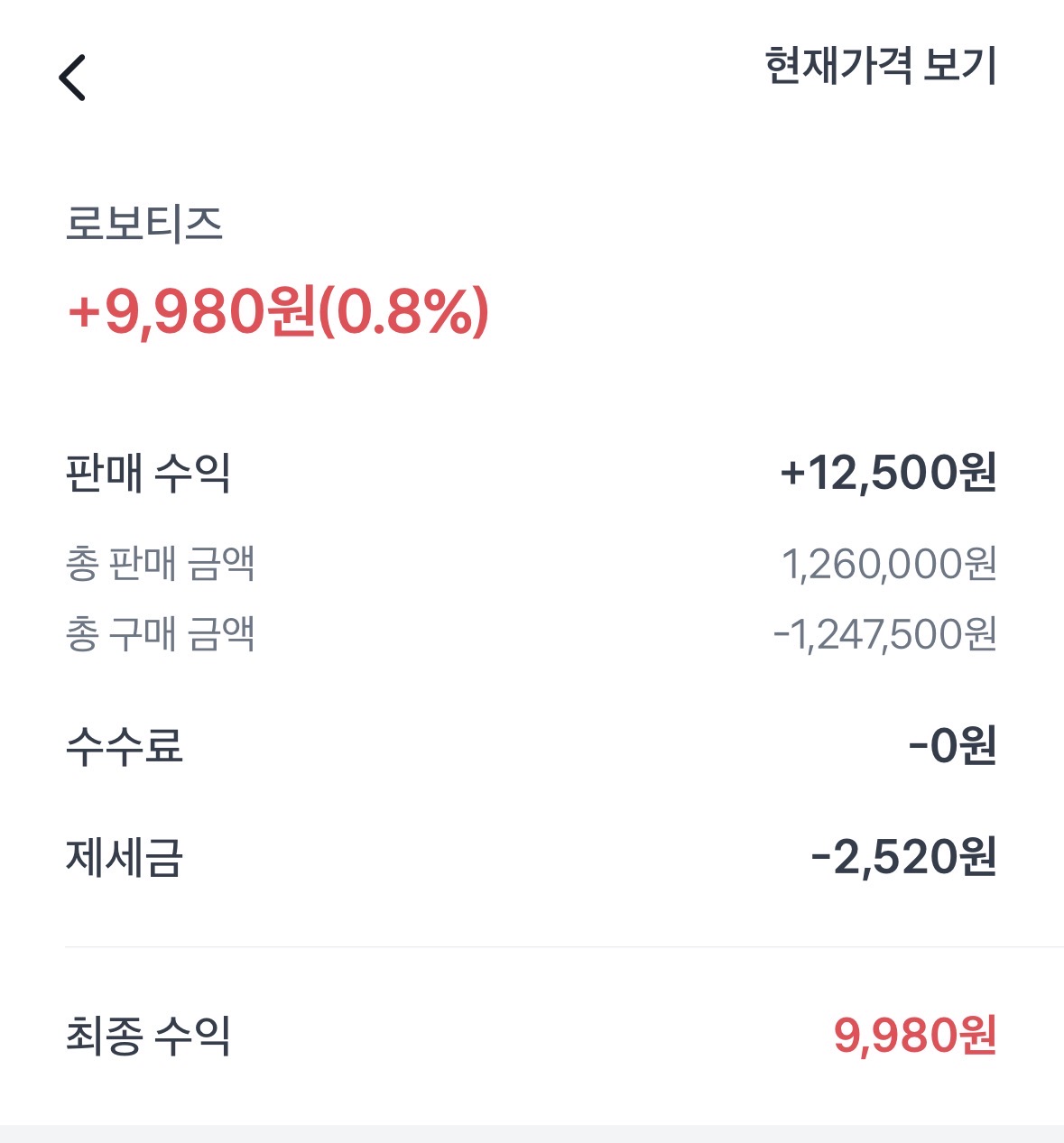1064x1143 pixels.
Task: Click the red +9,980원(0.8%) profit headline
Action: [x=278, y=311]
